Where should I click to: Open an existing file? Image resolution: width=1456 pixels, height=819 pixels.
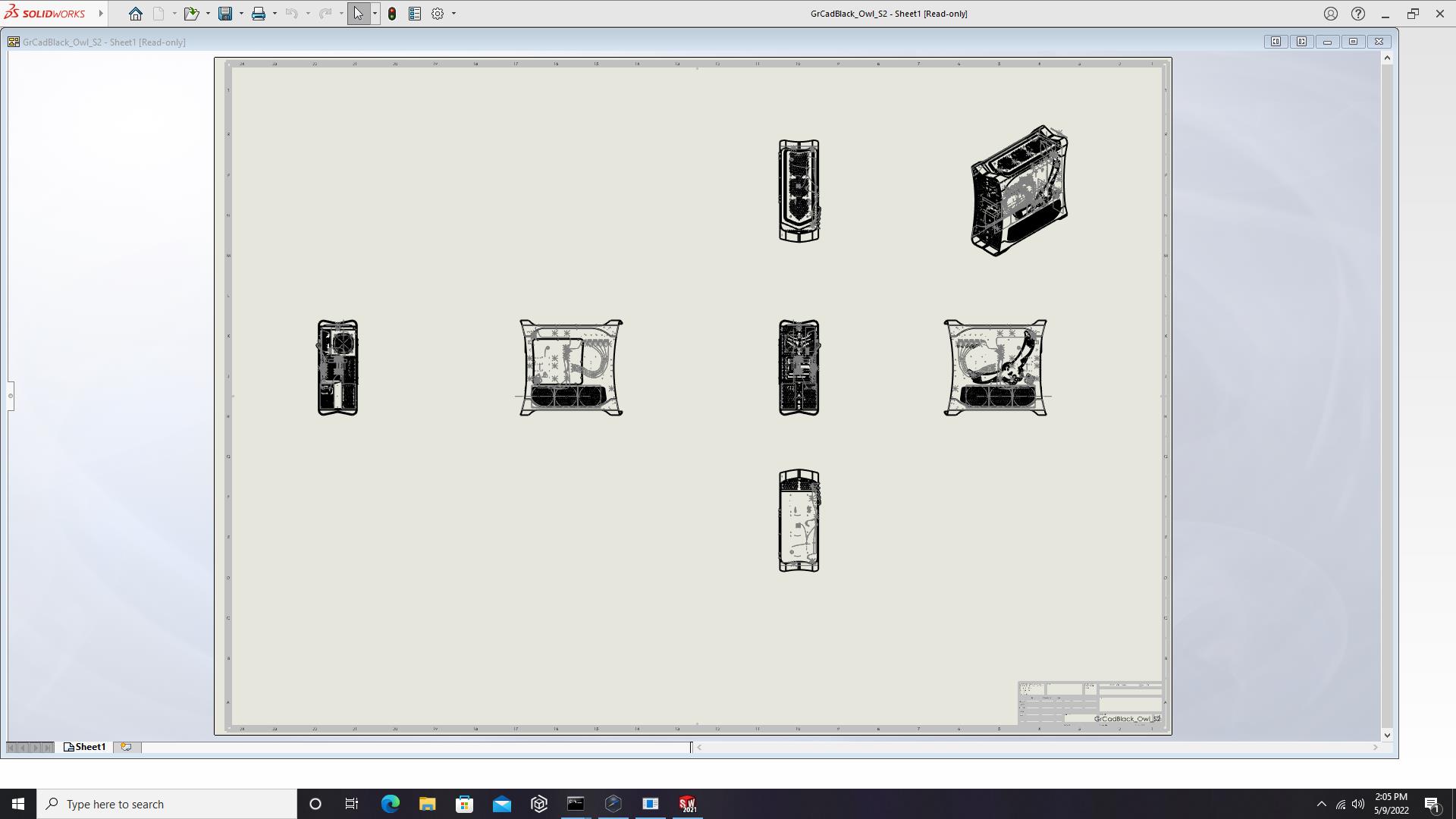point(191,14)
